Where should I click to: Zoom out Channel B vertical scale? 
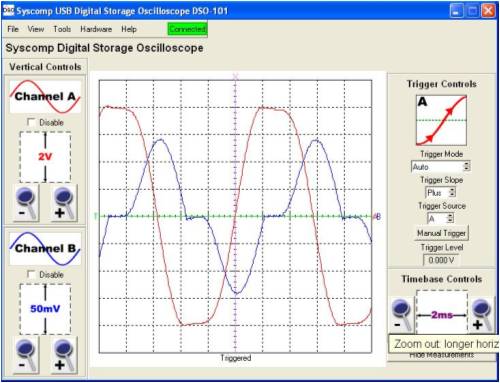coord(26,355)
